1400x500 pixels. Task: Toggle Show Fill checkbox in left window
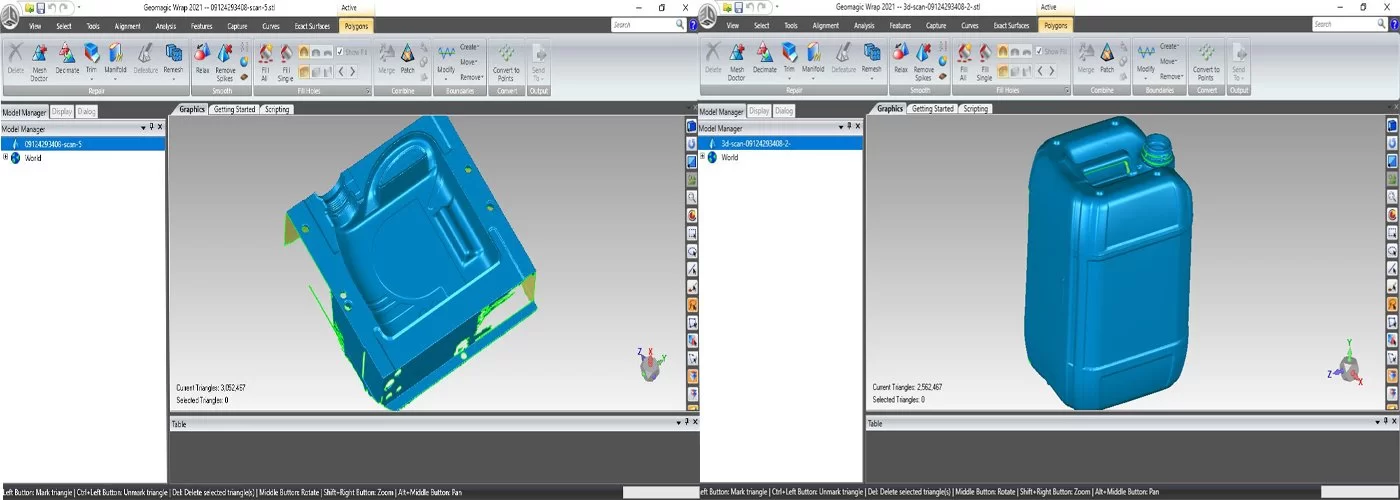pos(341,51)
